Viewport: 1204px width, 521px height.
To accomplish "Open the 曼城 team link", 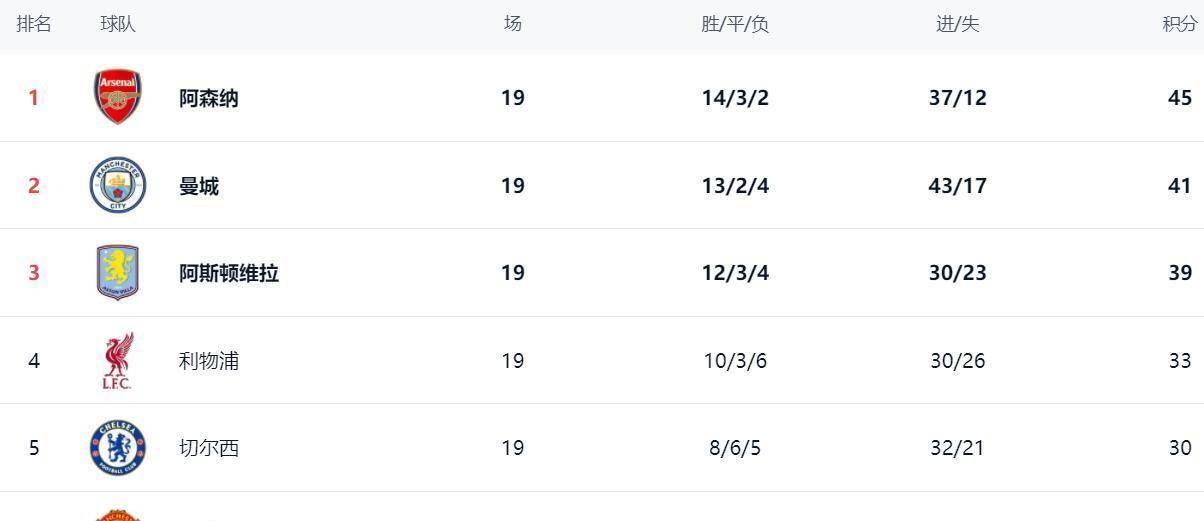I will pos(199,186).
